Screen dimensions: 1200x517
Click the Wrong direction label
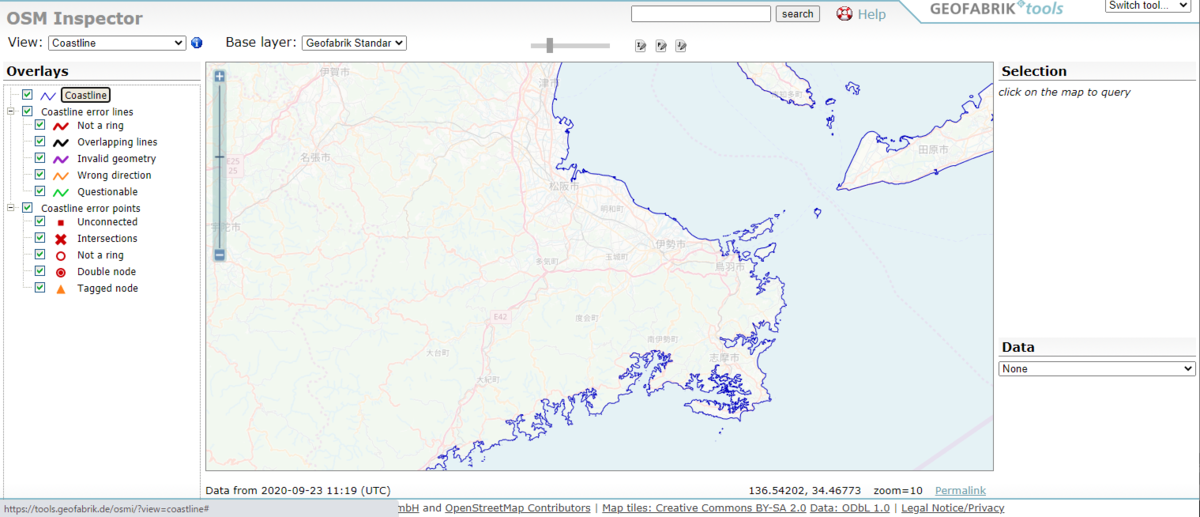(114, 175)
